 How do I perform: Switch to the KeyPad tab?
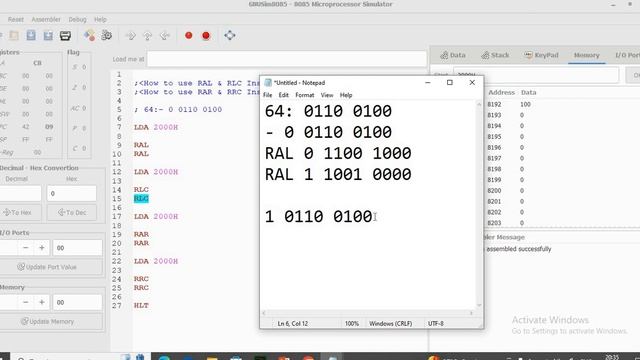541,55
